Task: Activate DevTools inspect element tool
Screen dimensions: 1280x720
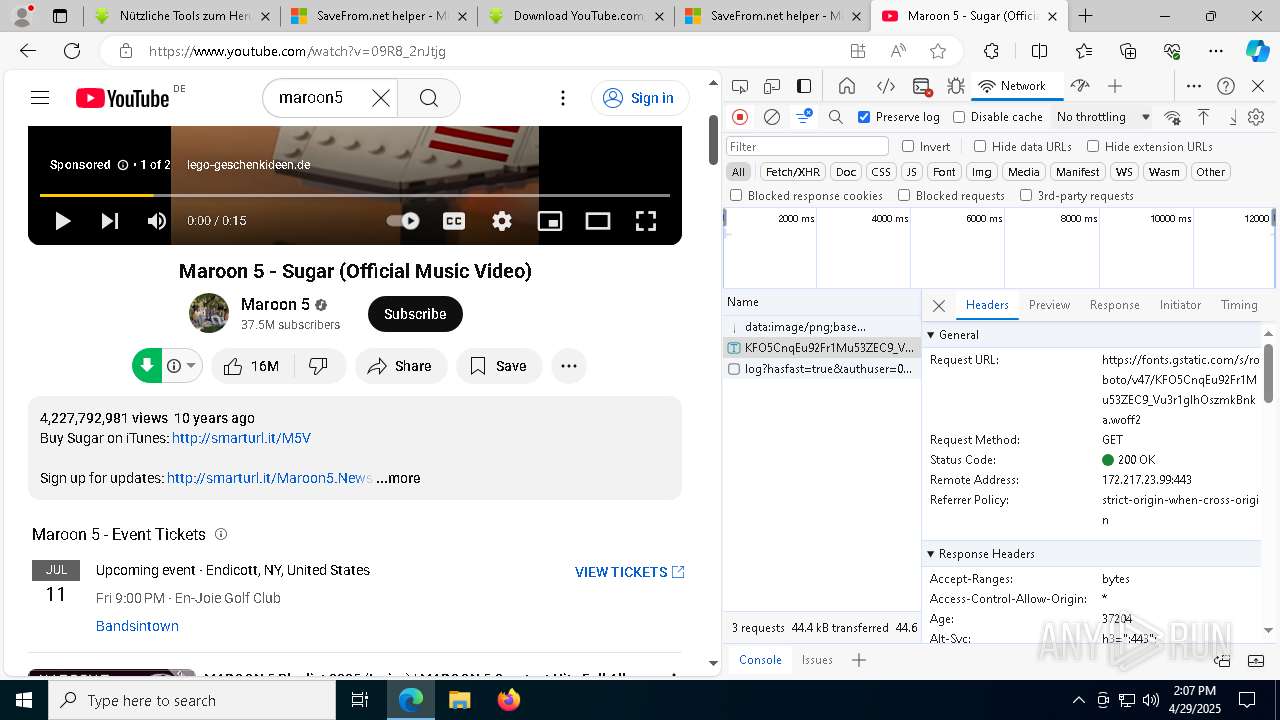Action: (740, 86)
